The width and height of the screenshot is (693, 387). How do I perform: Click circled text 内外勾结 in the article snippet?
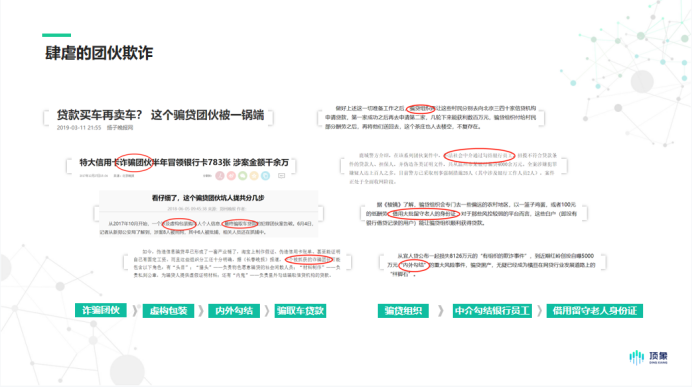pyautogui.click(x=413, y=266)
